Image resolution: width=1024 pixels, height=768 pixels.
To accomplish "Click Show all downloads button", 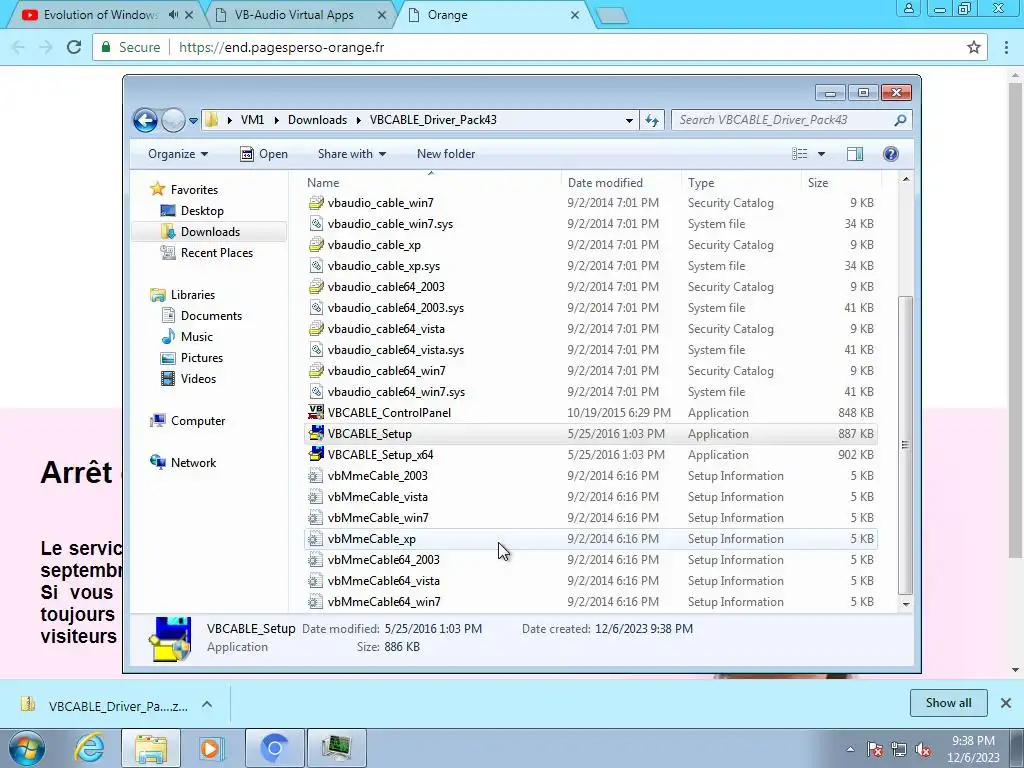I will 948,703.
